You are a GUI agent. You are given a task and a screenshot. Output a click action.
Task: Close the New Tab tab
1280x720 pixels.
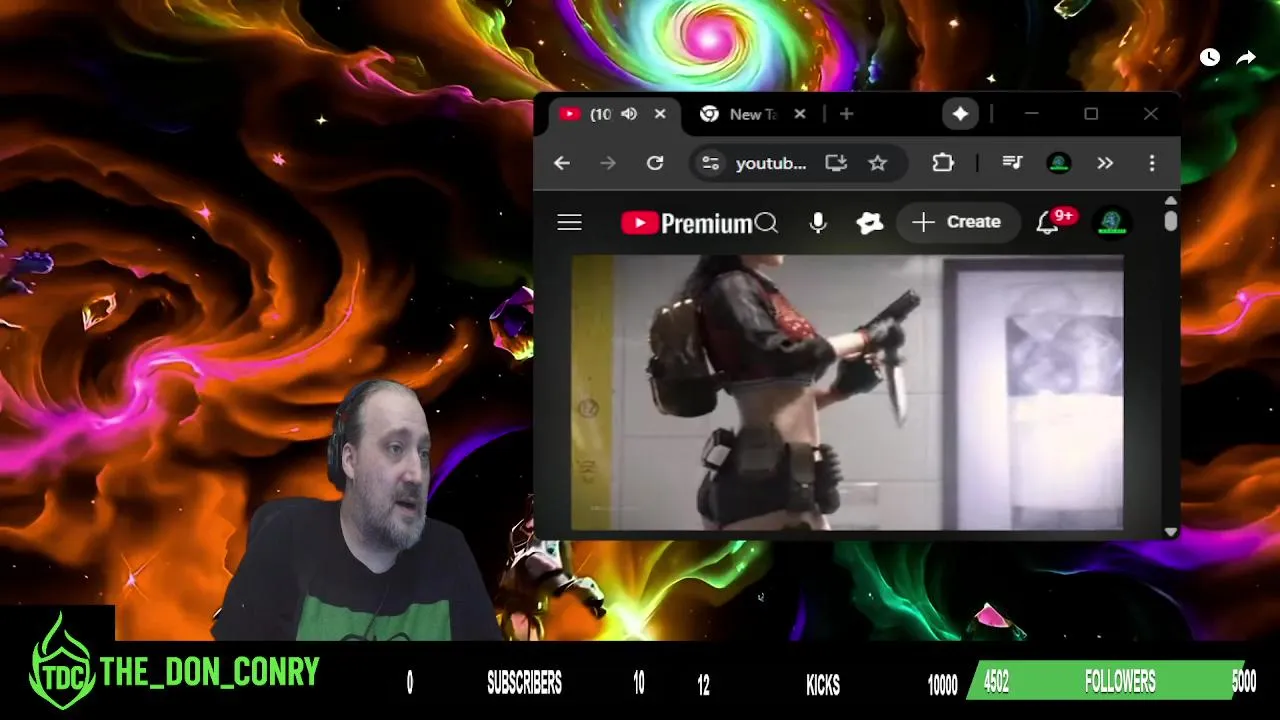point(800,114)
